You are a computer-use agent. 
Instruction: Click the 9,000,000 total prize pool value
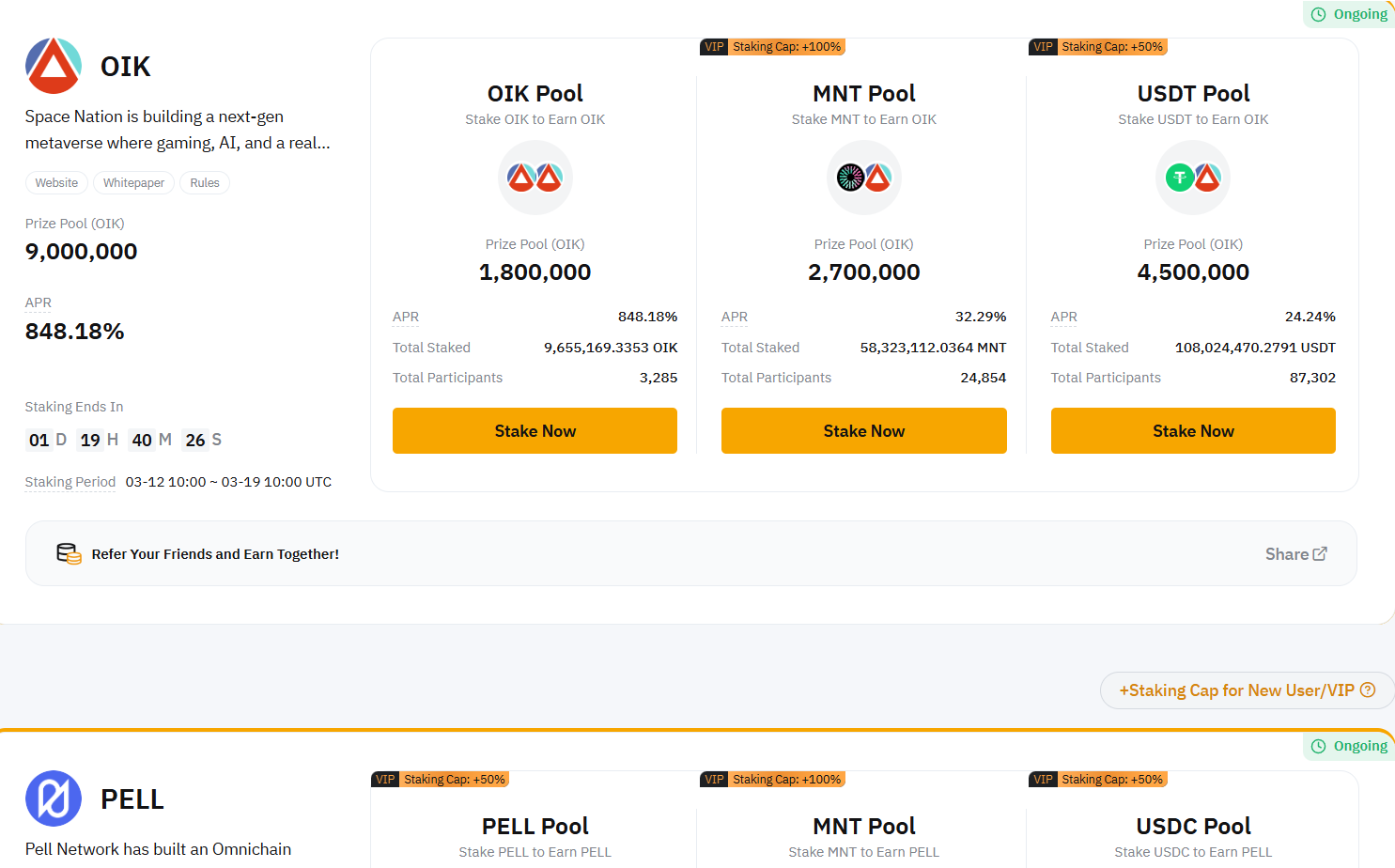click(82, 252)
